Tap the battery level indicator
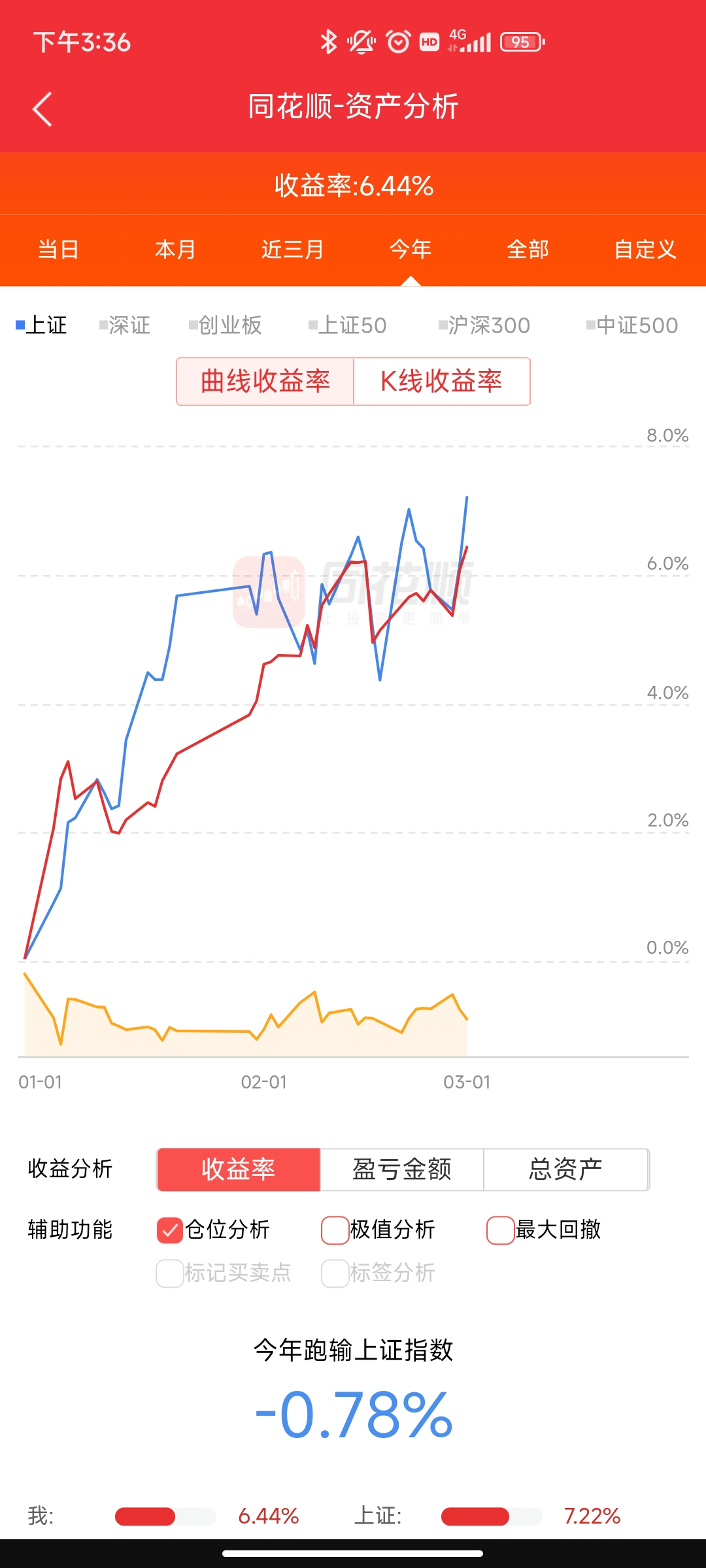The image size is (706, 1568). click(522, 42)
